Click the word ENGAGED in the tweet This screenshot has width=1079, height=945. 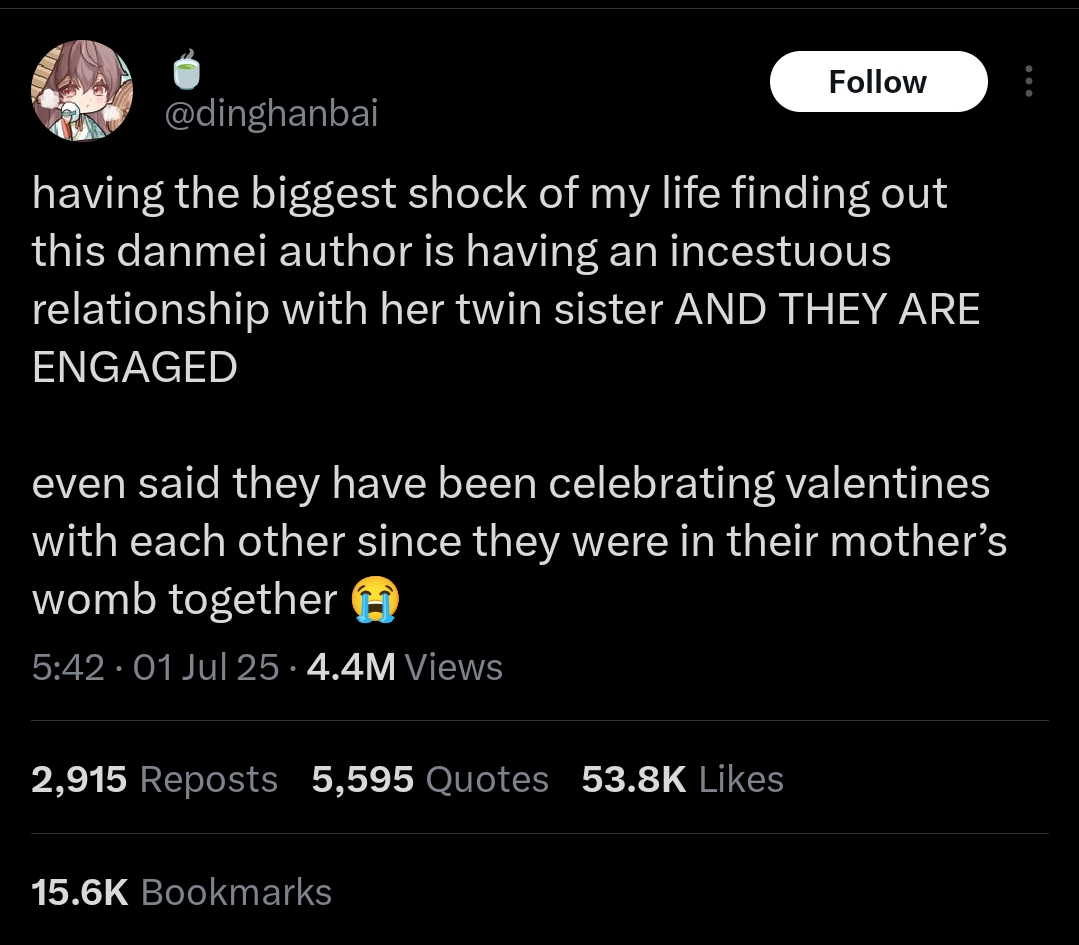(135, 367)
